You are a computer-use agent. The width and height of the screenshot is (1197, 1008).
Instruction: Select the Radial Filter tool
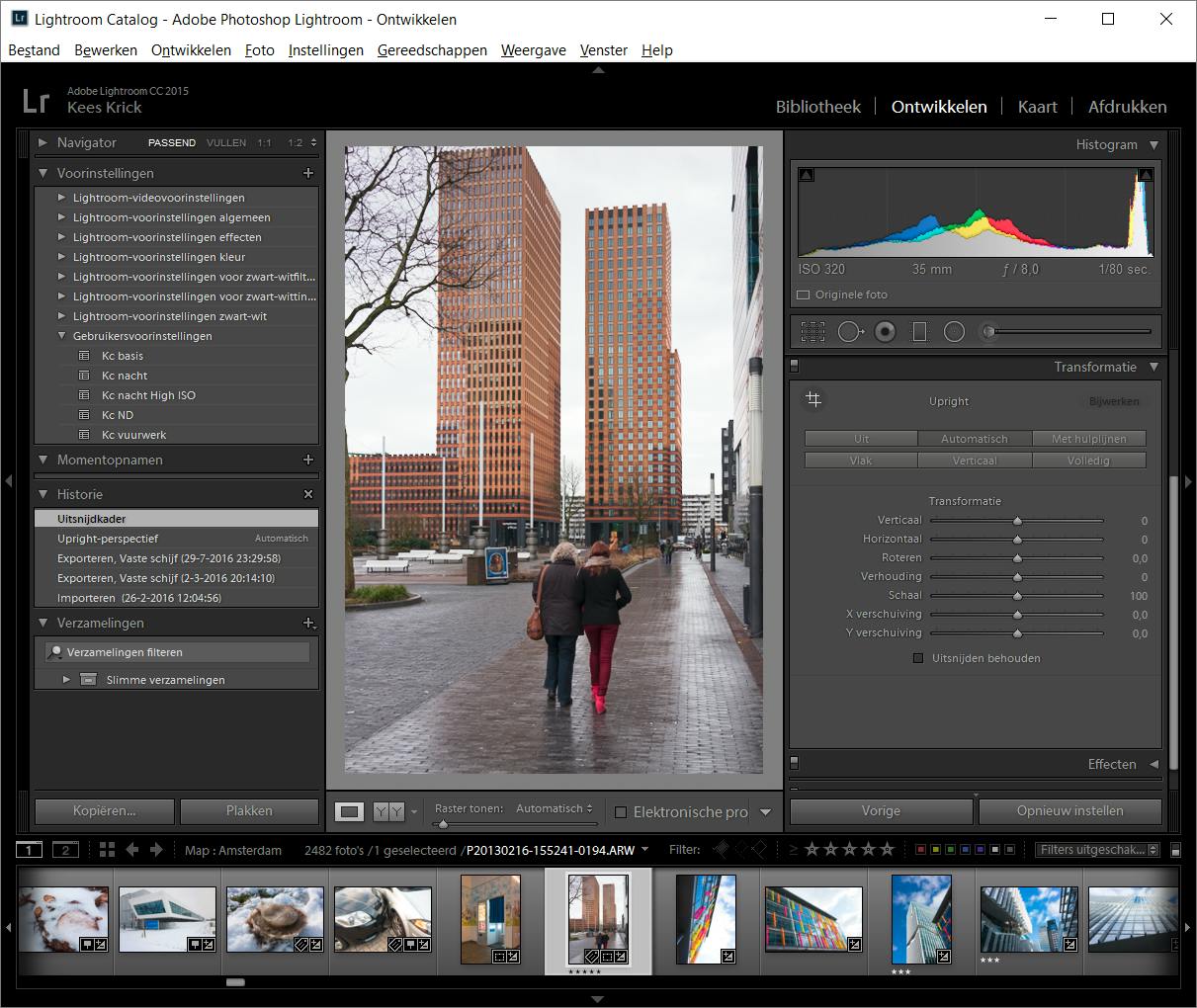(x=954, y=332)
